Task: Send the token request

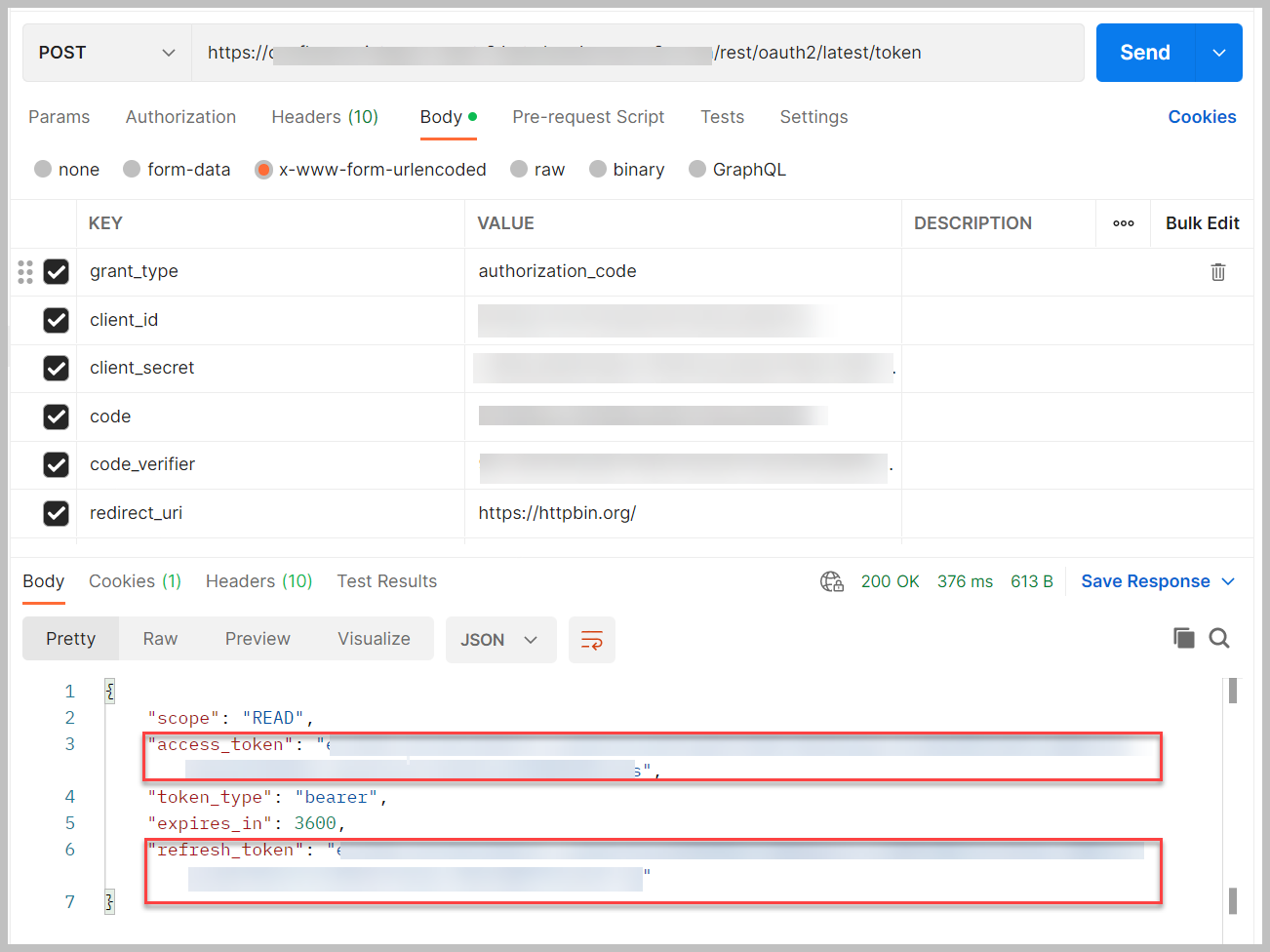Action: click(1144, 52)
